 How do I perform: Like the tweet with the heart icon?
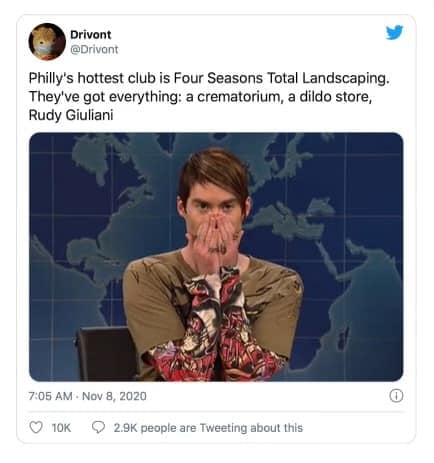[36, 427]
